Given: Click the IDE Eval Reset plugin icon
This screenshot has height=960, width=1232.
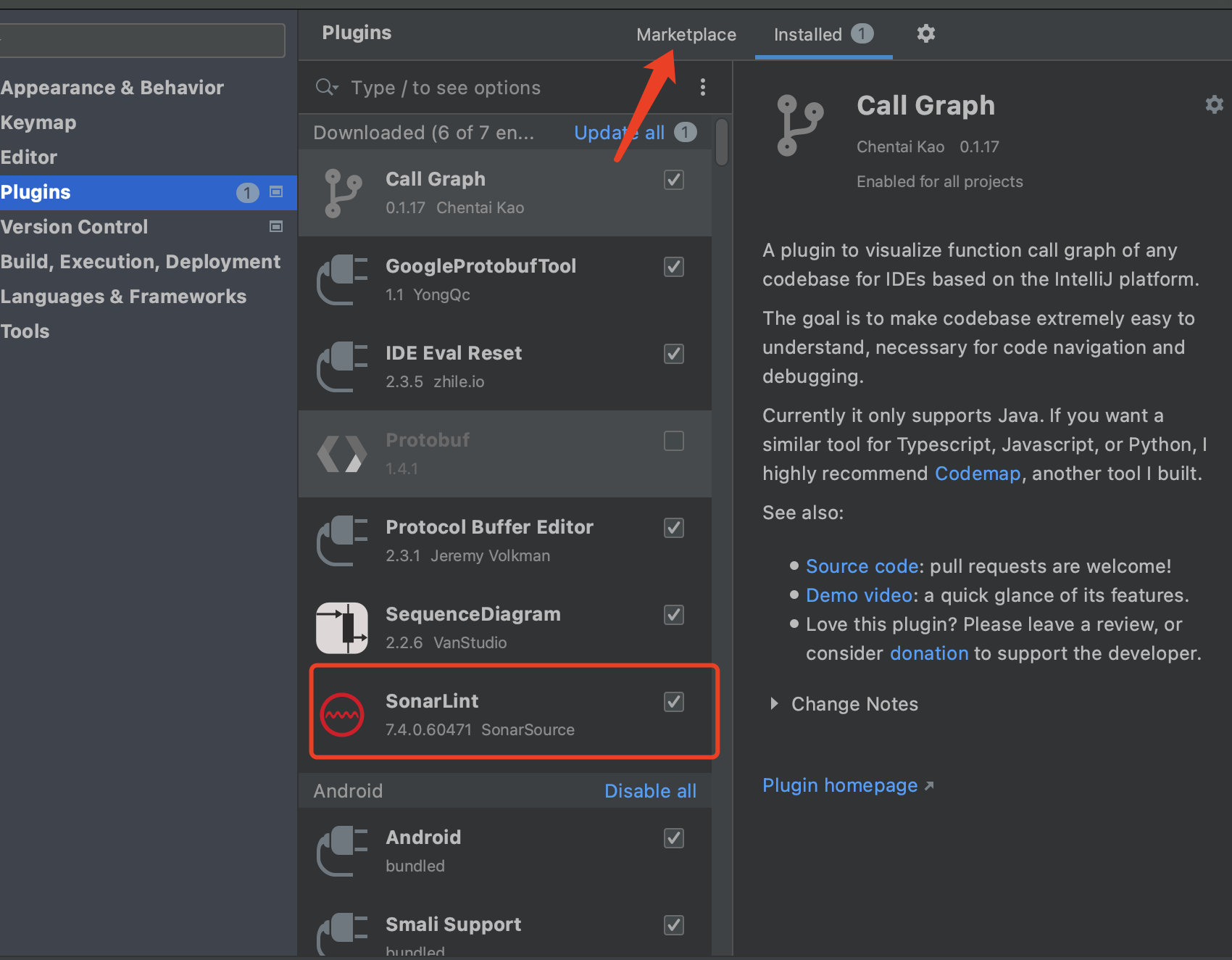Looking at the screenshot, I should 341,366.
